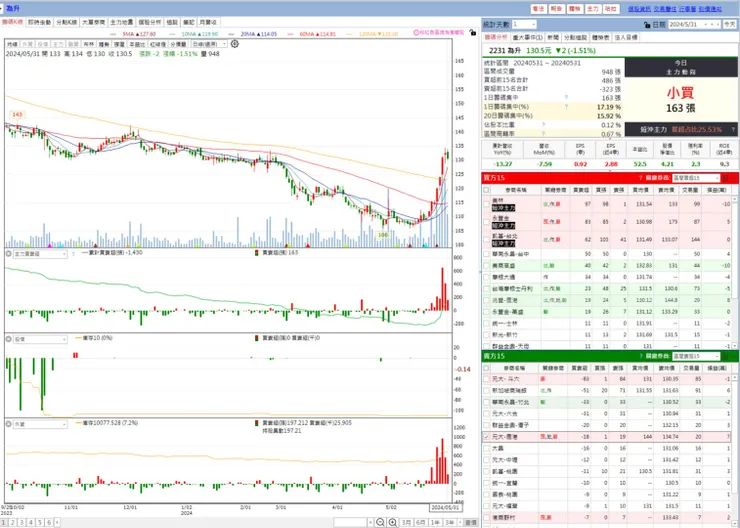Switch to the 分點K線 tab
The image size is (740, 528).
point(67,22)
